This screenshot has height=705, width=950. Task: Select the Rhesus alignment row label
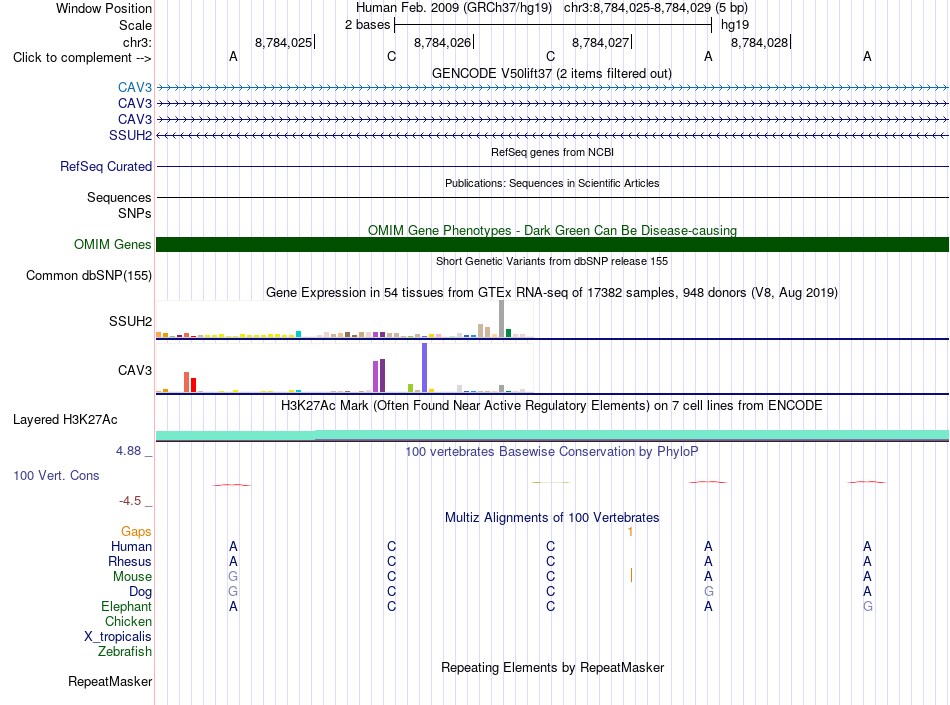130,562
